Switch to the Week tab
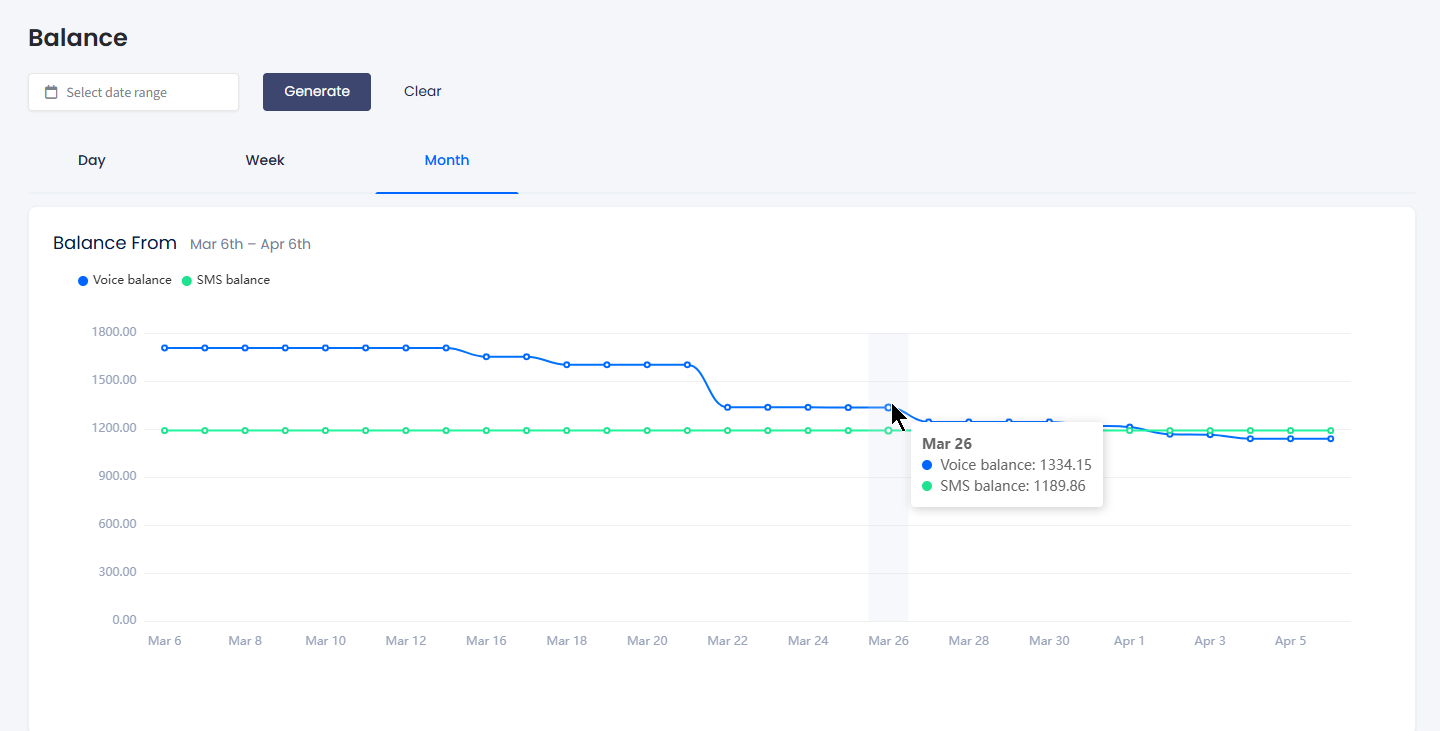Viewport: 1440px width, 731px height. click(x=264, y=160)
